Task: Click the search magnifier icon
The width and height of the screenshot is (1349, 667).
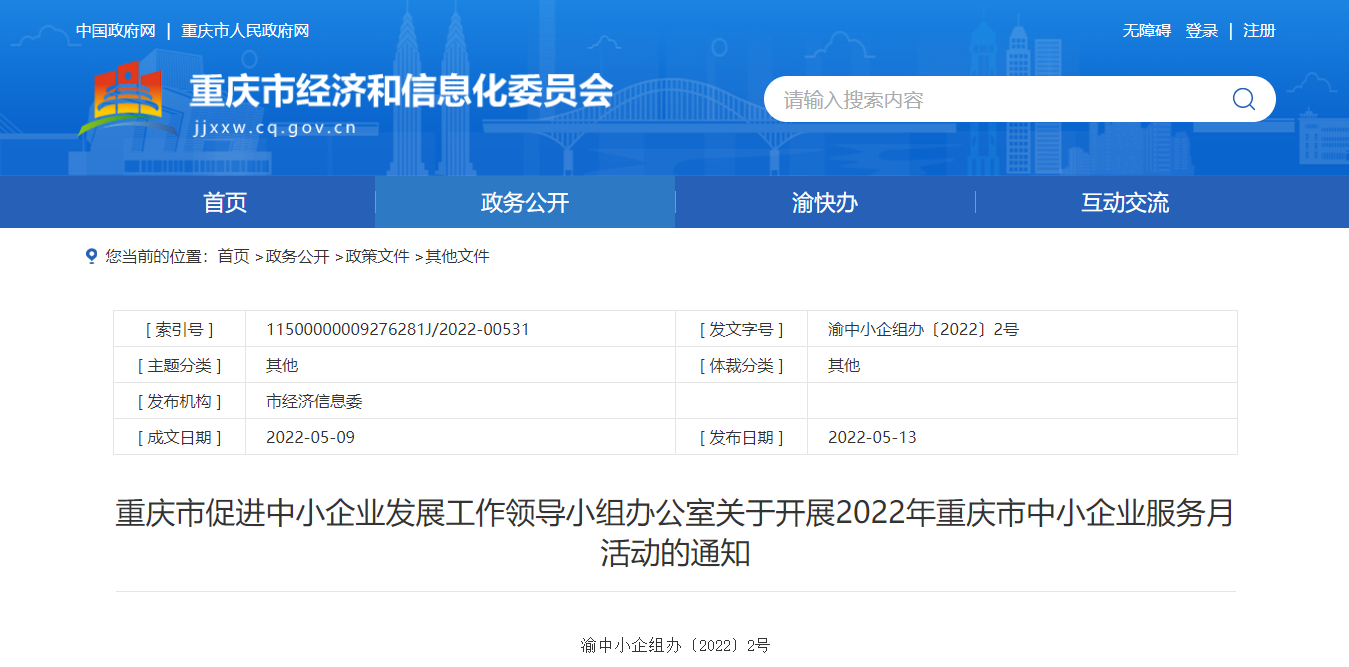Action: (1243, 99)
